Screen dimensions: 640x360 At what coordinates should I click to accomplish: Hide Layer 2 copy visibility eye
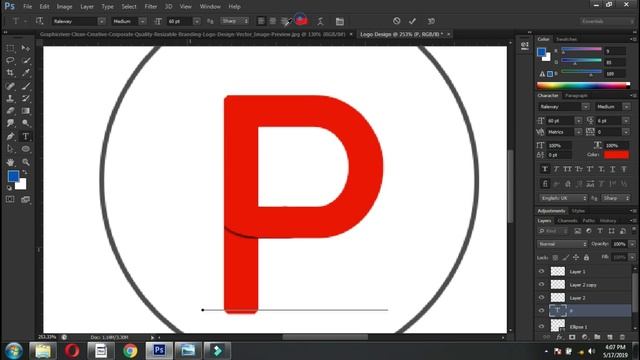pos(542,284)
